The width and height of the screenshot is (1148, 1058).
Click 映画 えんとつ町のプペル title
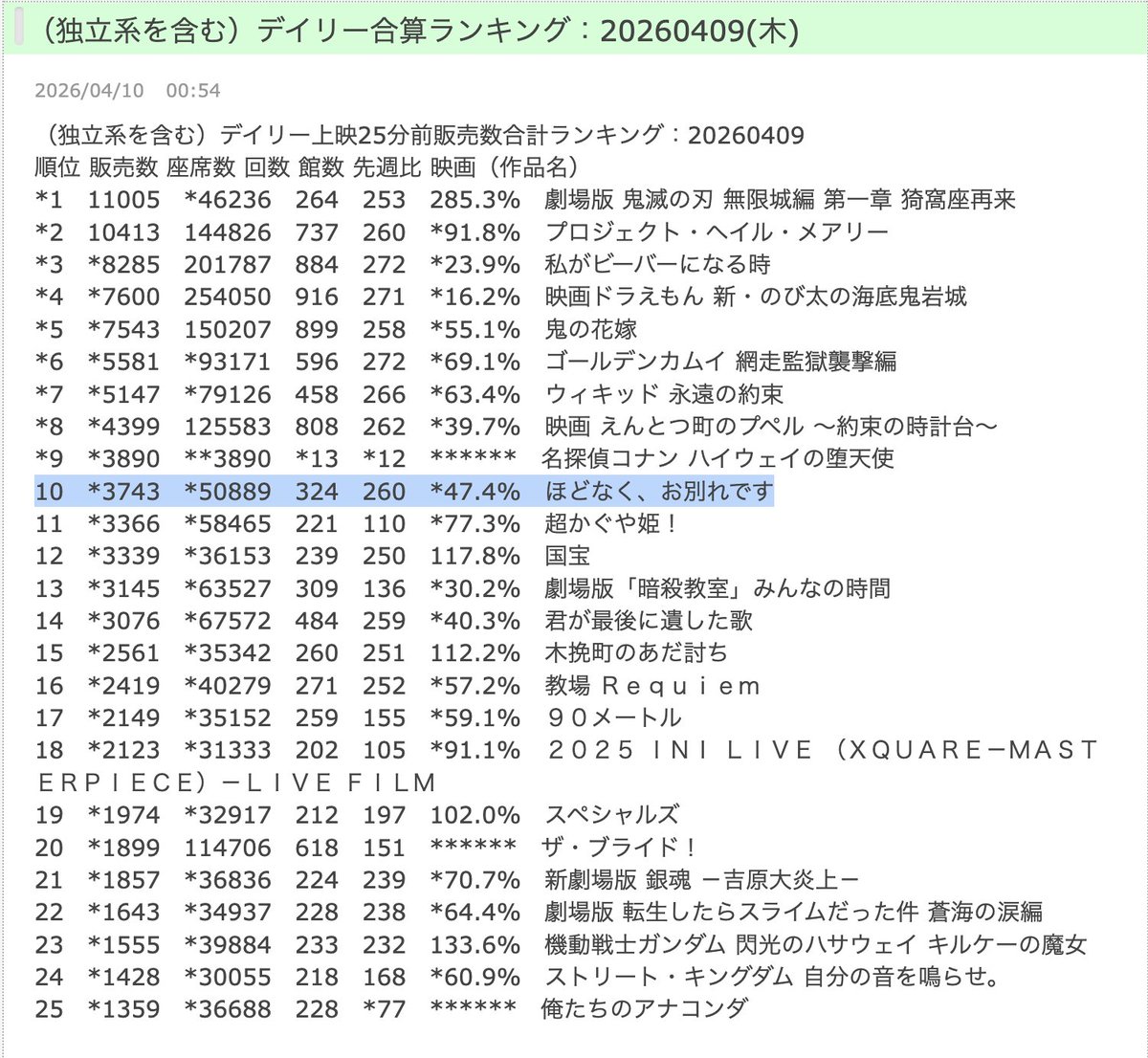771,428
